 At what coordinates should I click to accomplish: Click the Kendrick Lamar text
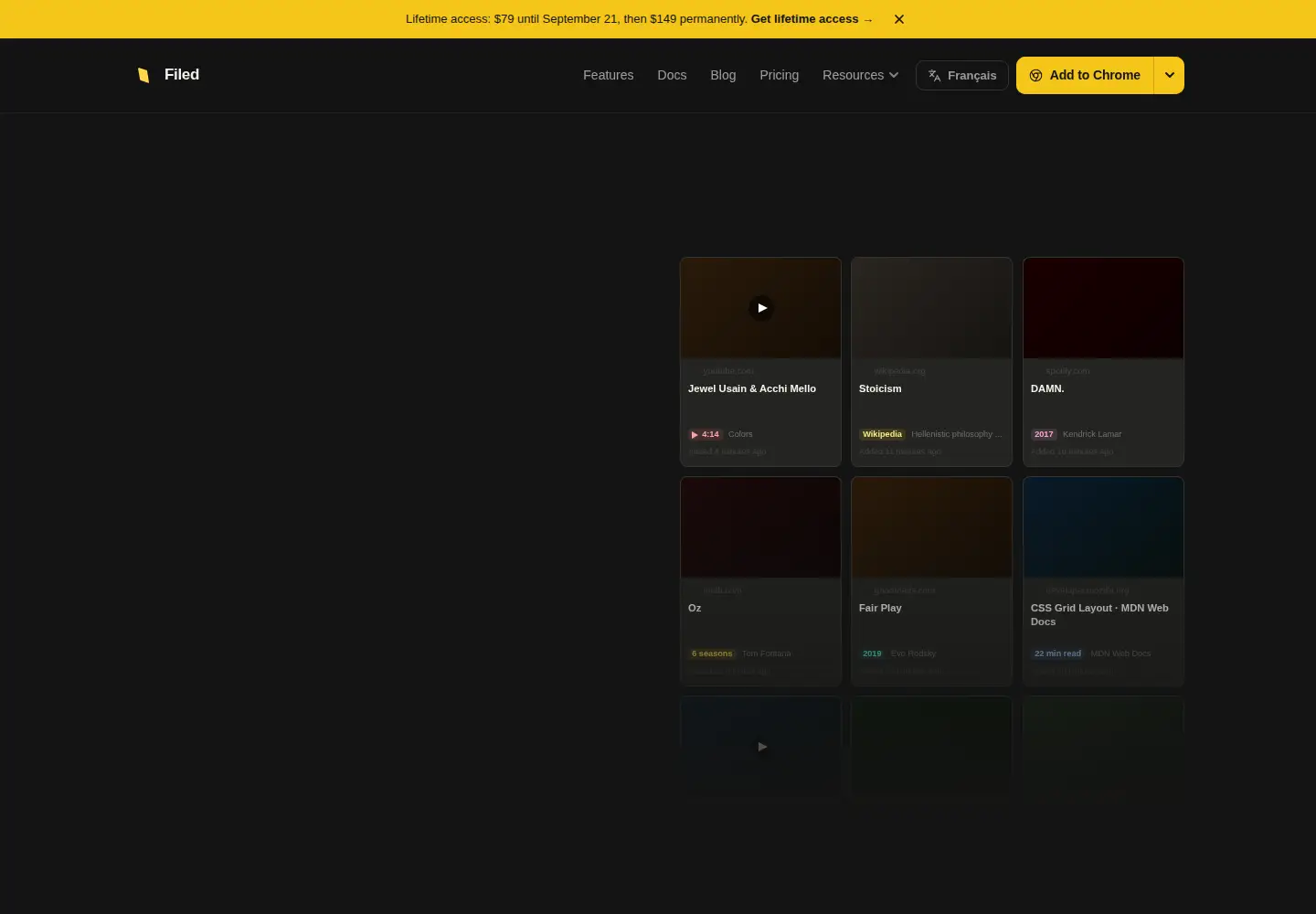1092,434
